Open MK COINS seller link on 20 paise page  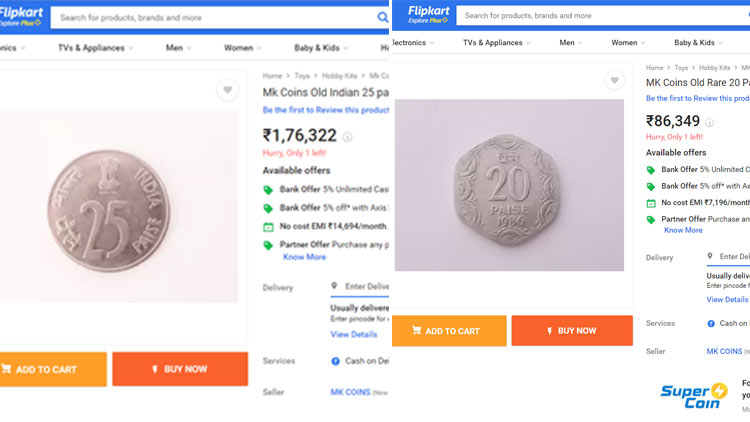pyautogui.click(x=725, y=351)
